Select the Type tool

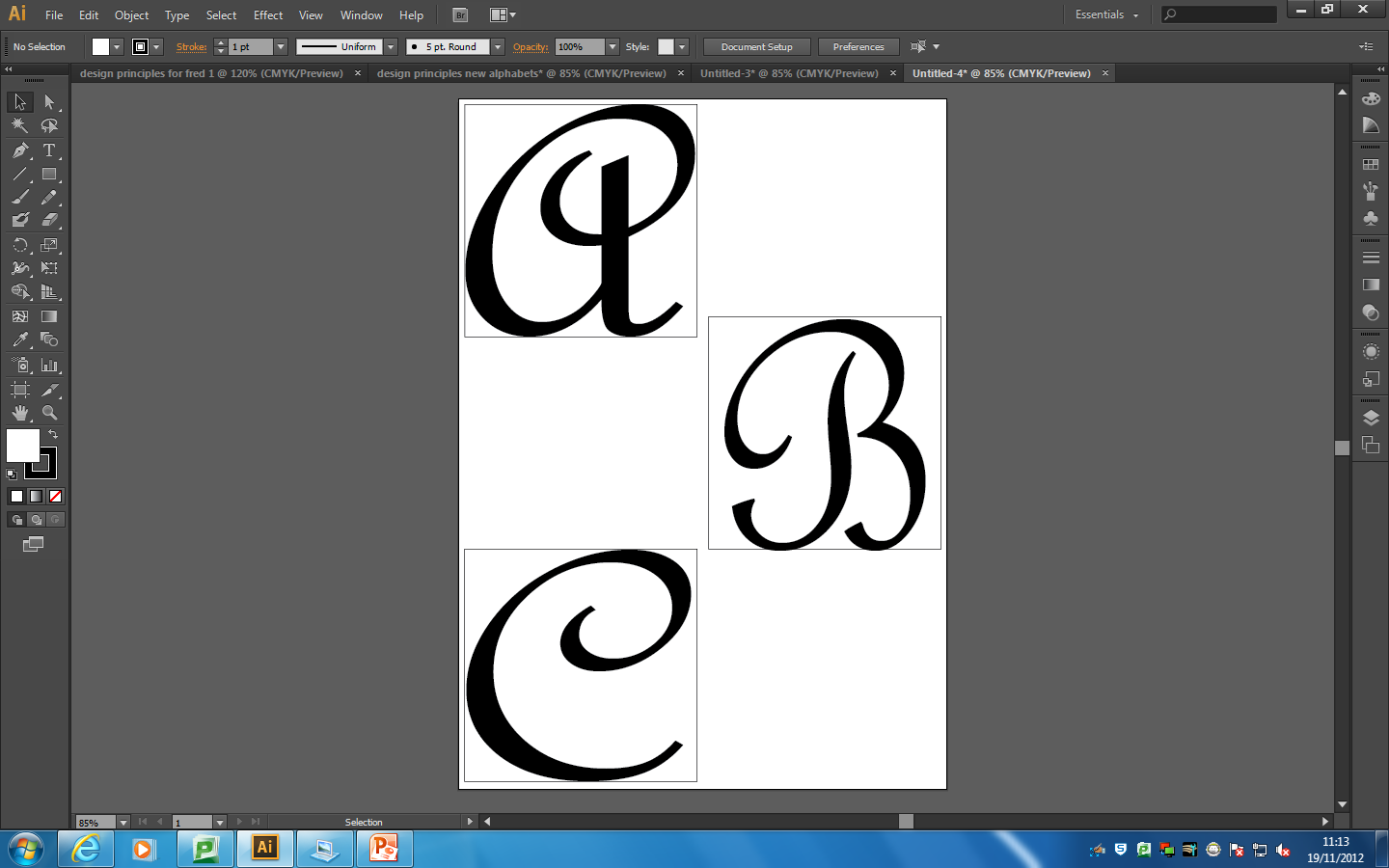pos(50,150)
